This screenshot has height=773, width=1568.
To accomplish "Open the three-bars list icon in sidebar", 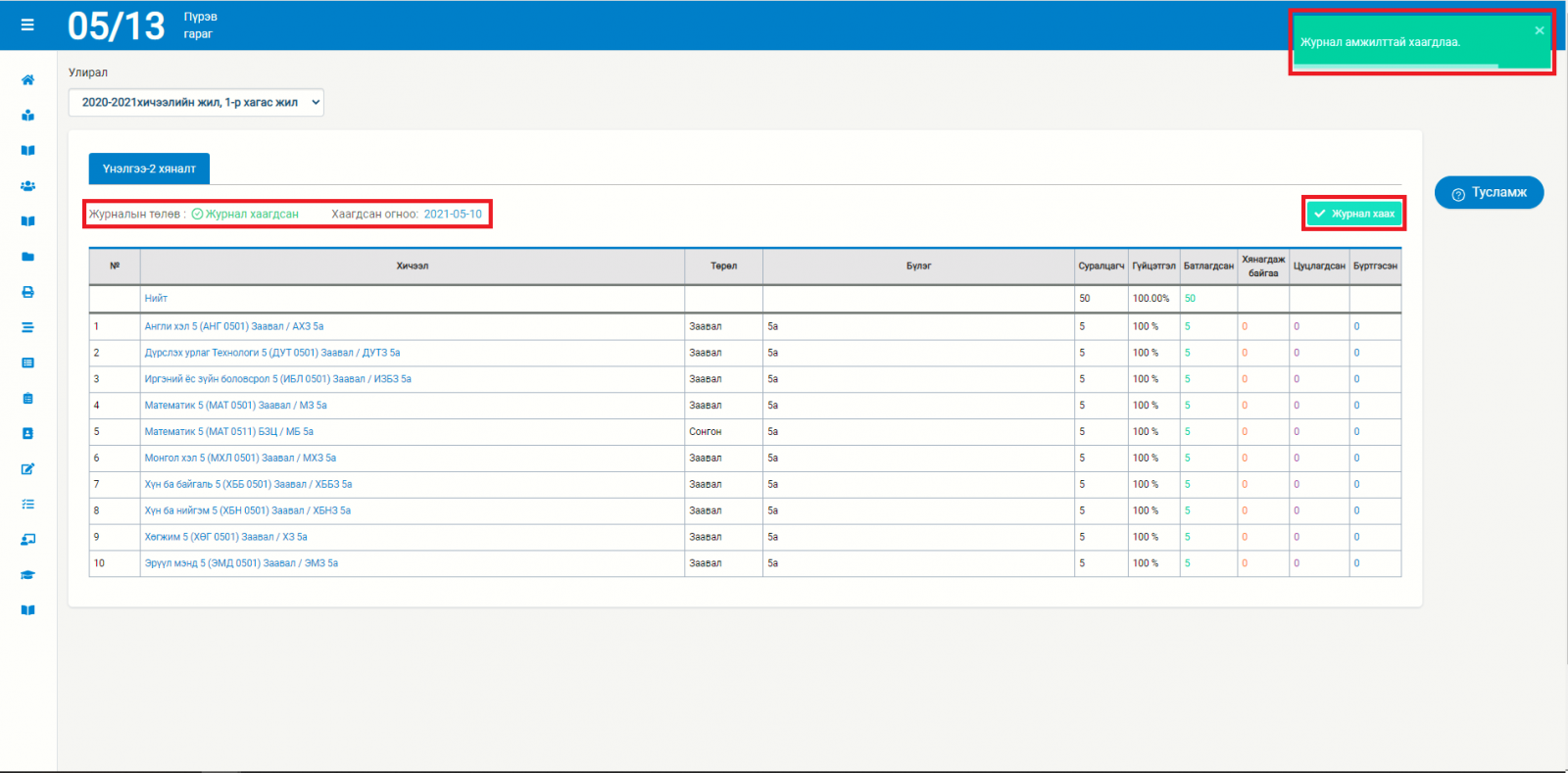I will [x=27, y=327].
